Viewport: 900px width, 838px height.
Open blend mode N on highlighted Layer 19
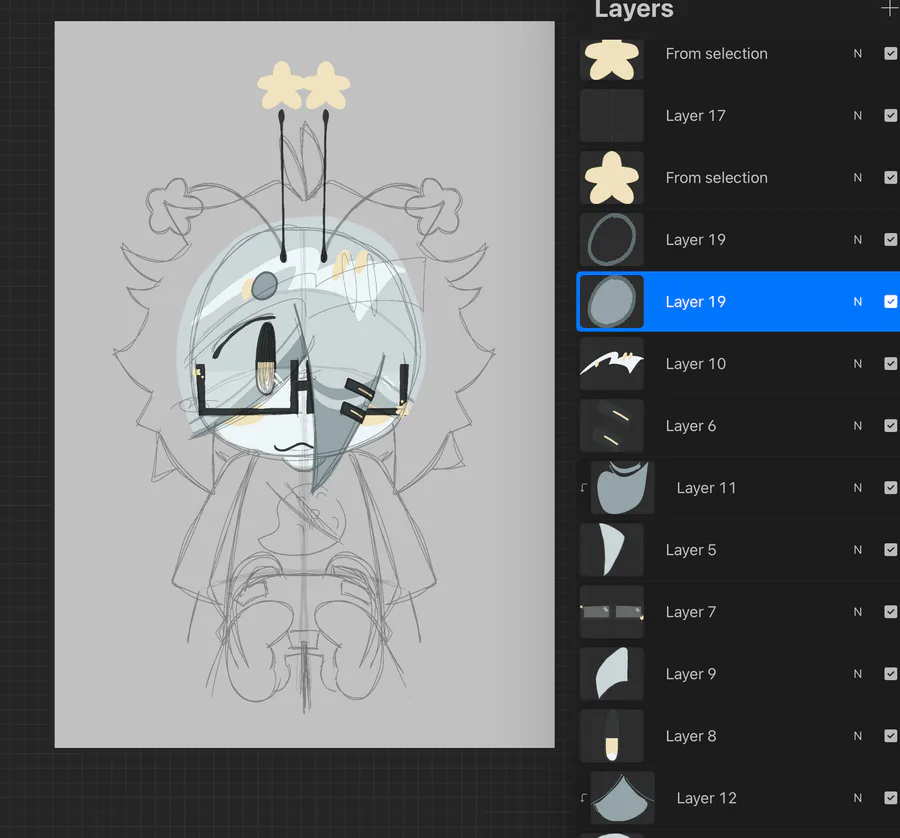coord(858,301)
